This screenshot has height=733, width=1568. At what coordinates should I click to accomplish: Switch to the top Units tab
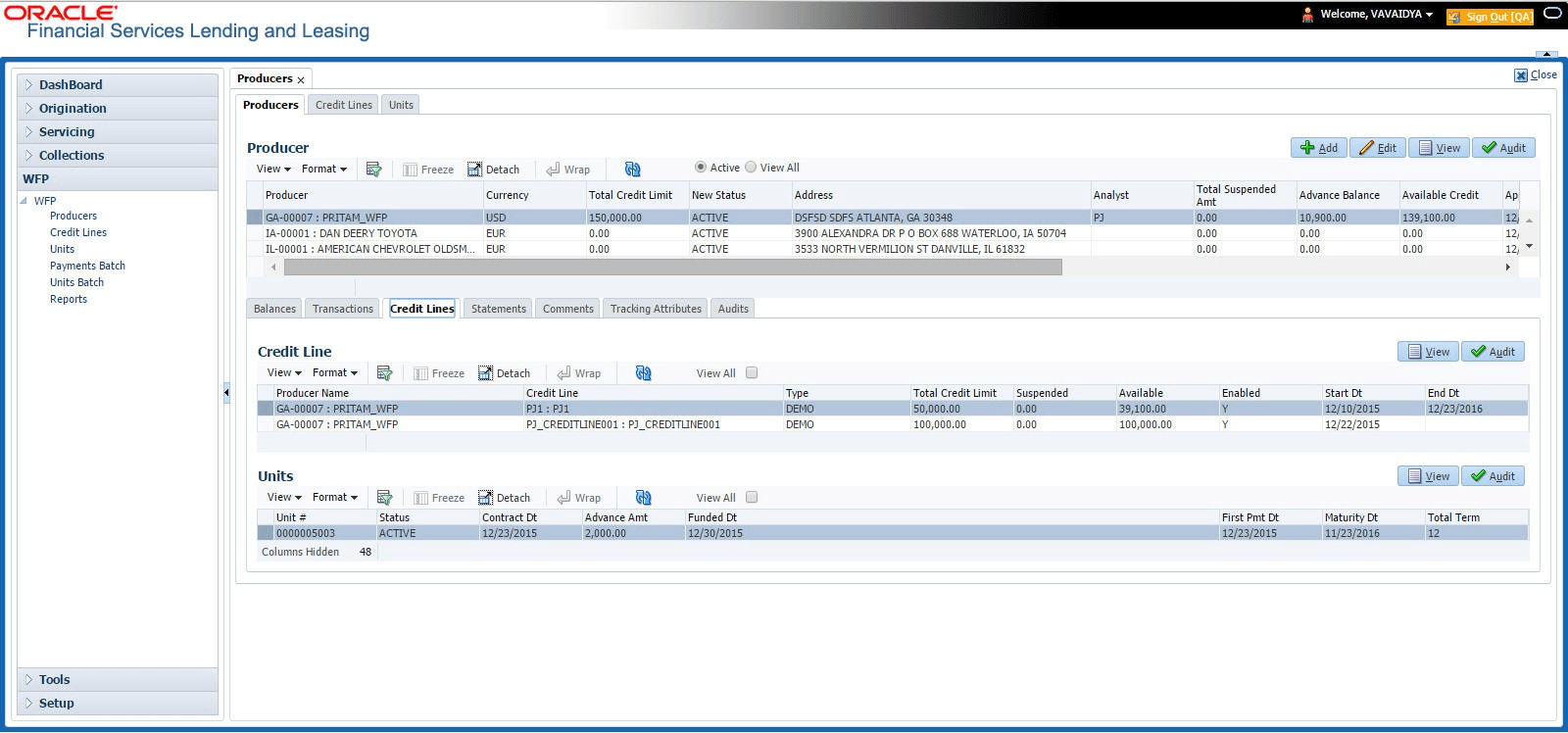tap(401, 105)
